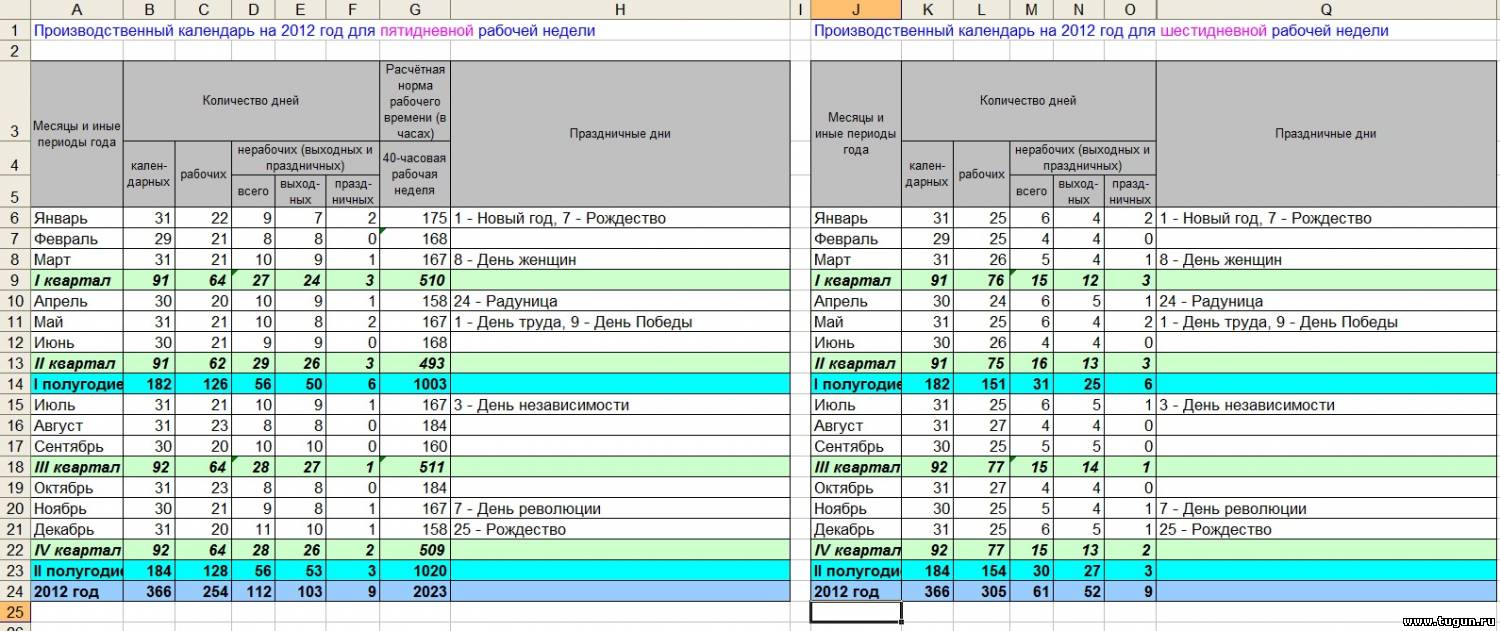Select '24 - Радуница' in column H
The height and width of the screenshot is (631, 1500).
(x=620, y=301)
